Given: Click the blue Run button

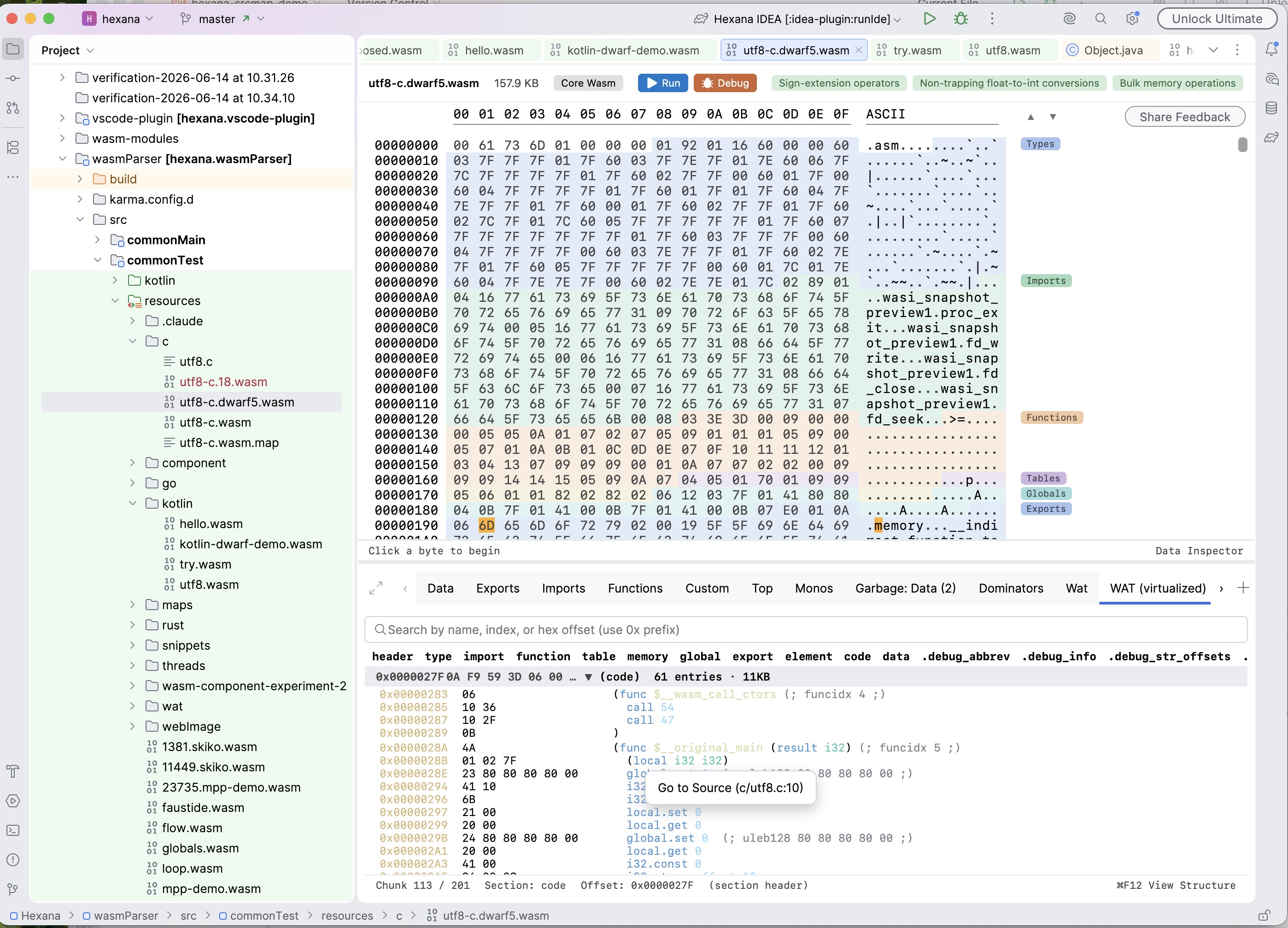Looking at the screenshot, I should point(663,83).
